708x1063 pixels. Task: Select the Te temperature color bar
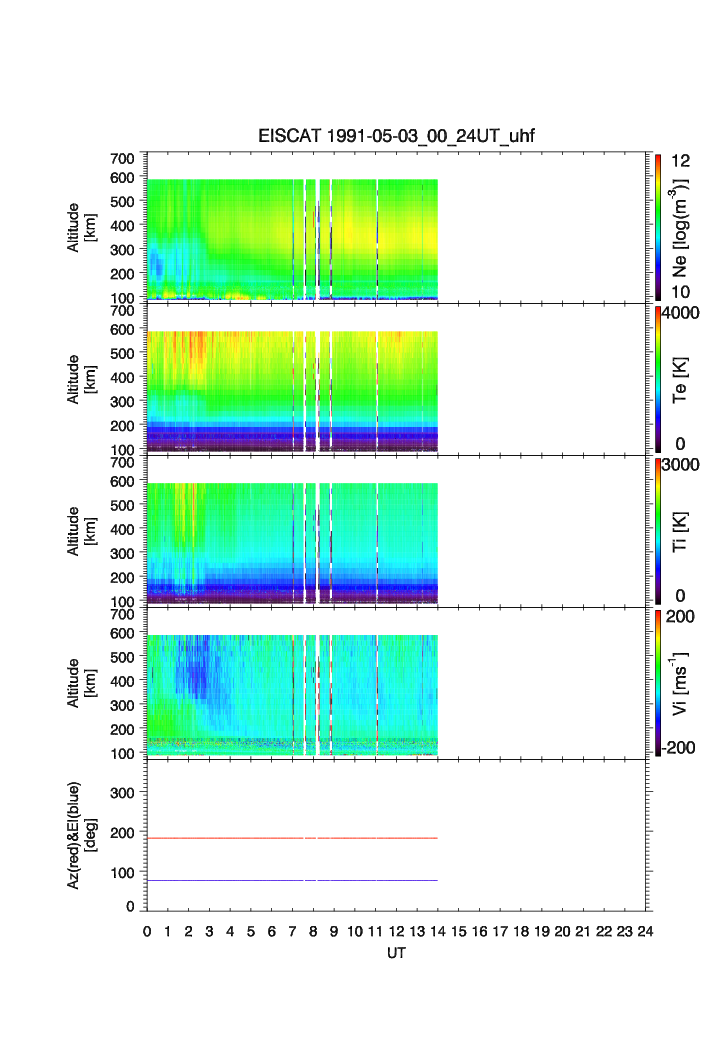[659, 379]
